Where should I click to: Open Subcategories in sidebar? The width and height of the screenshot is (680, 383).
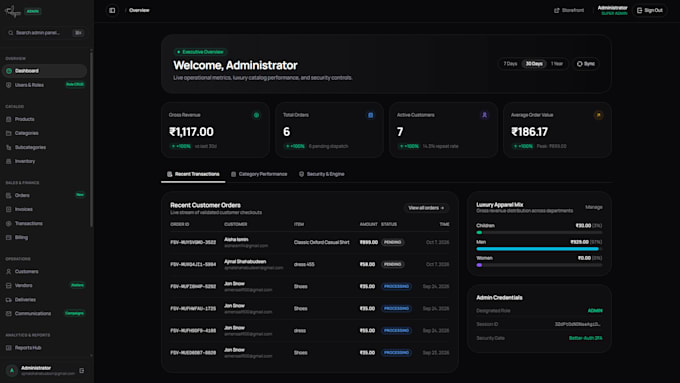coord(44,147)
